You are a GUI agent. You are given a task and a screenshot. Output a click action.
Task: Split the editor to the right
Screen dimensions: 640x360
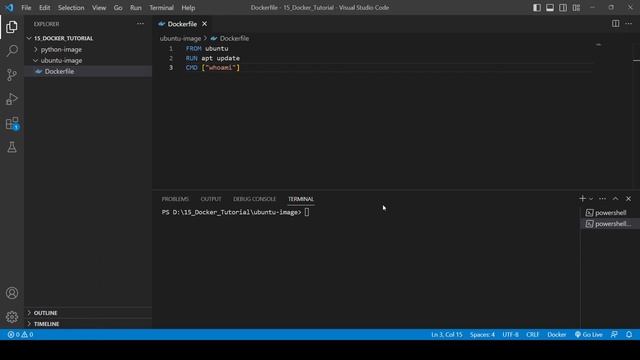(616, 23)
